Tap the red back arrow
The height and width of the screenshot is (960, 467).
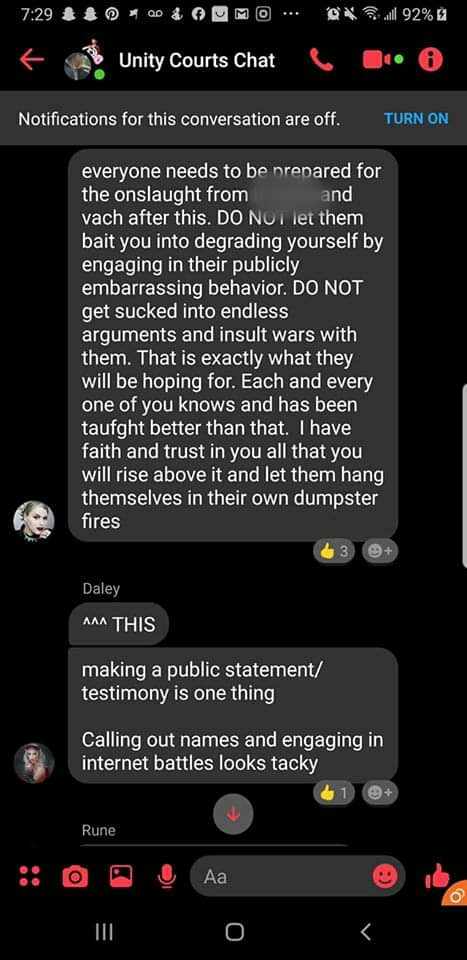coord(32,60)
